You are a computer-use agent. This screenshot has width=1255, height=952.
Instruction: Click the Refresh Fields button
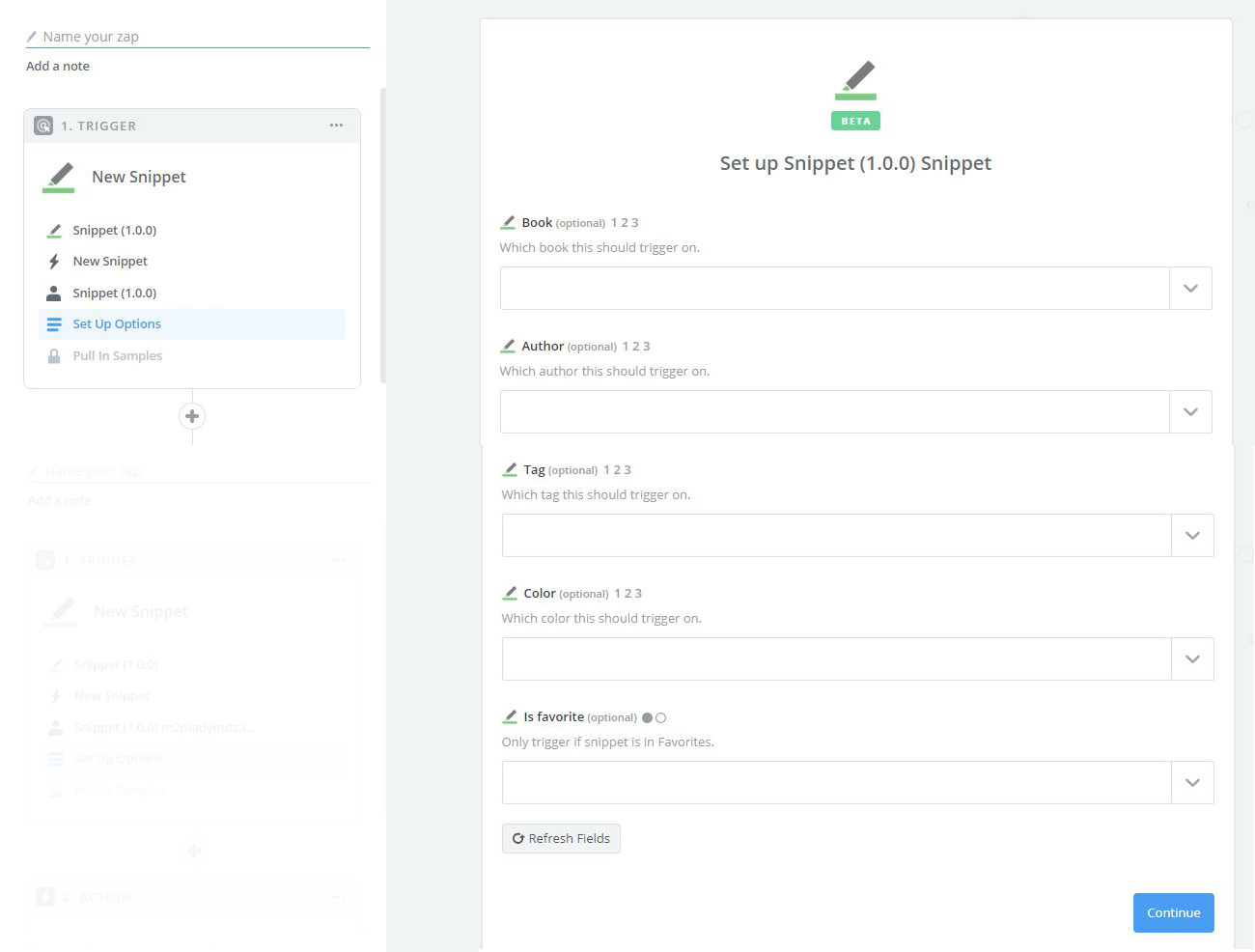tap(561, 838)
